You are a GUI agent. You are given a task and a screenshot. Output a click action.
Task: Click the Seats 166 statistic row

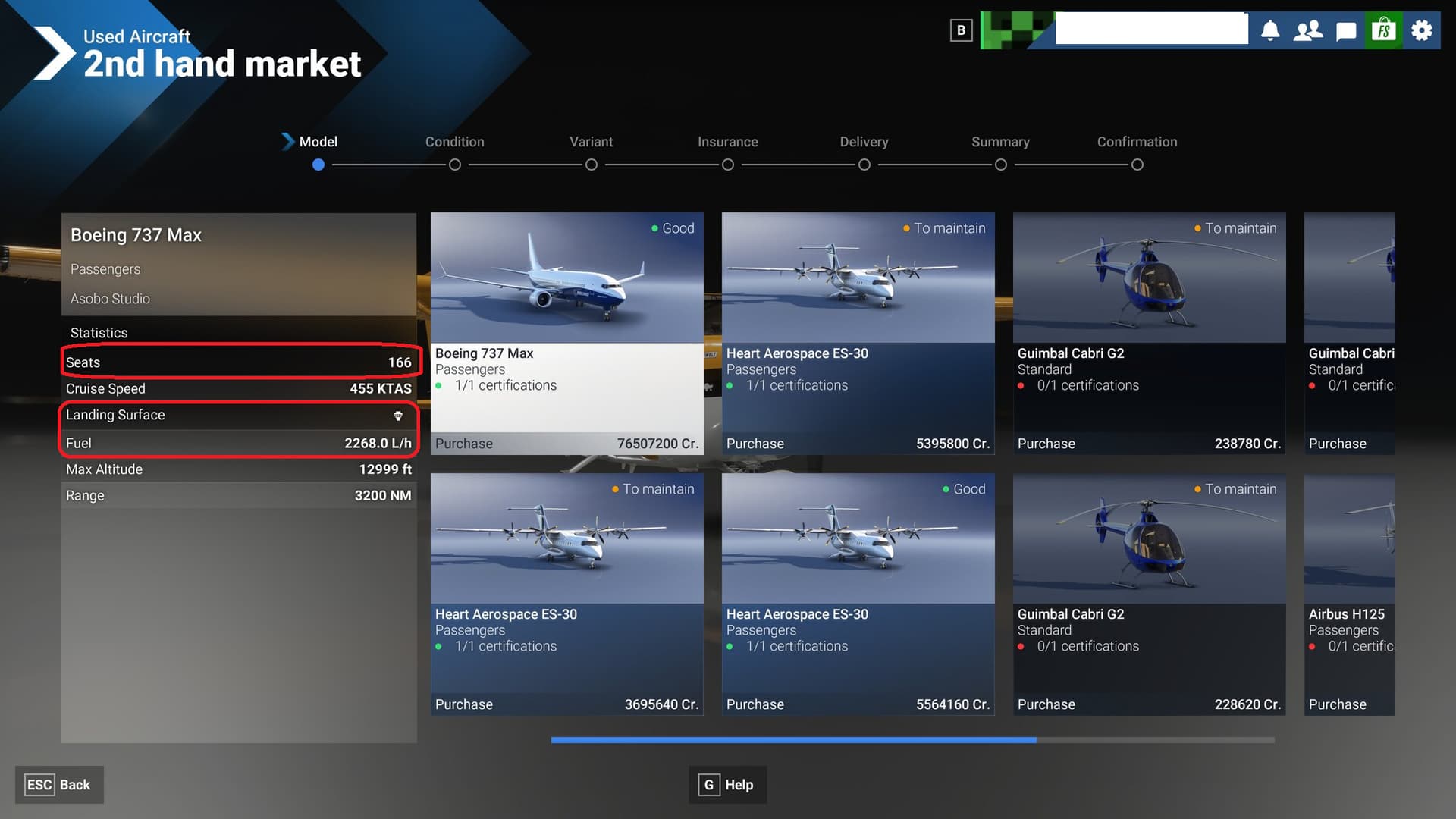click(239, 362)
